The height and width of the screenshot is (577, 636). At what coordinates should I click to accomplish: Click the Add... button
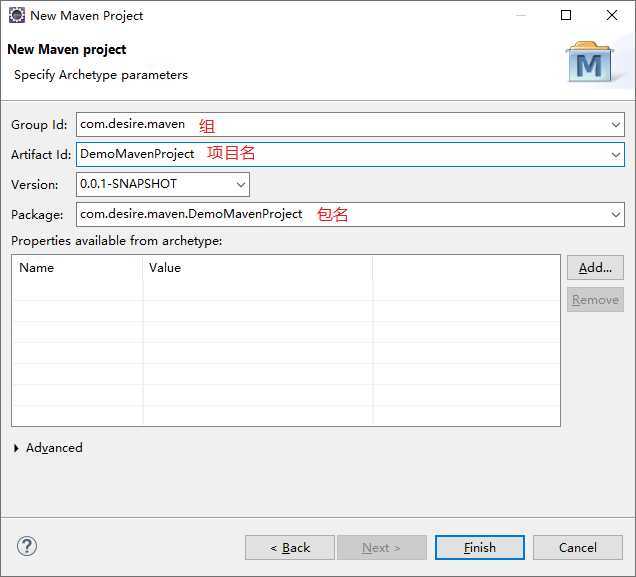(x=595, y=268)
